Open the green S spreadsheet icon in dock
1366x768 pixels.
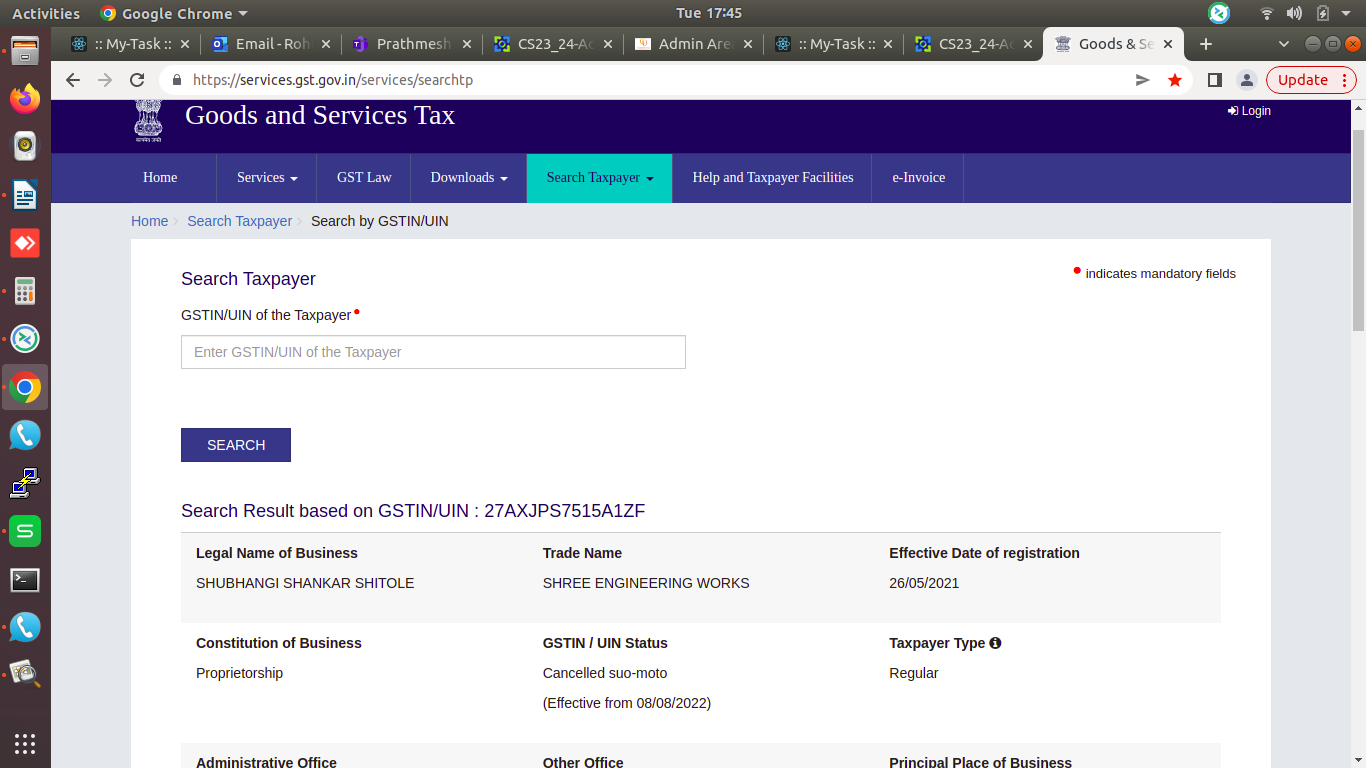(x=25, y=531)
